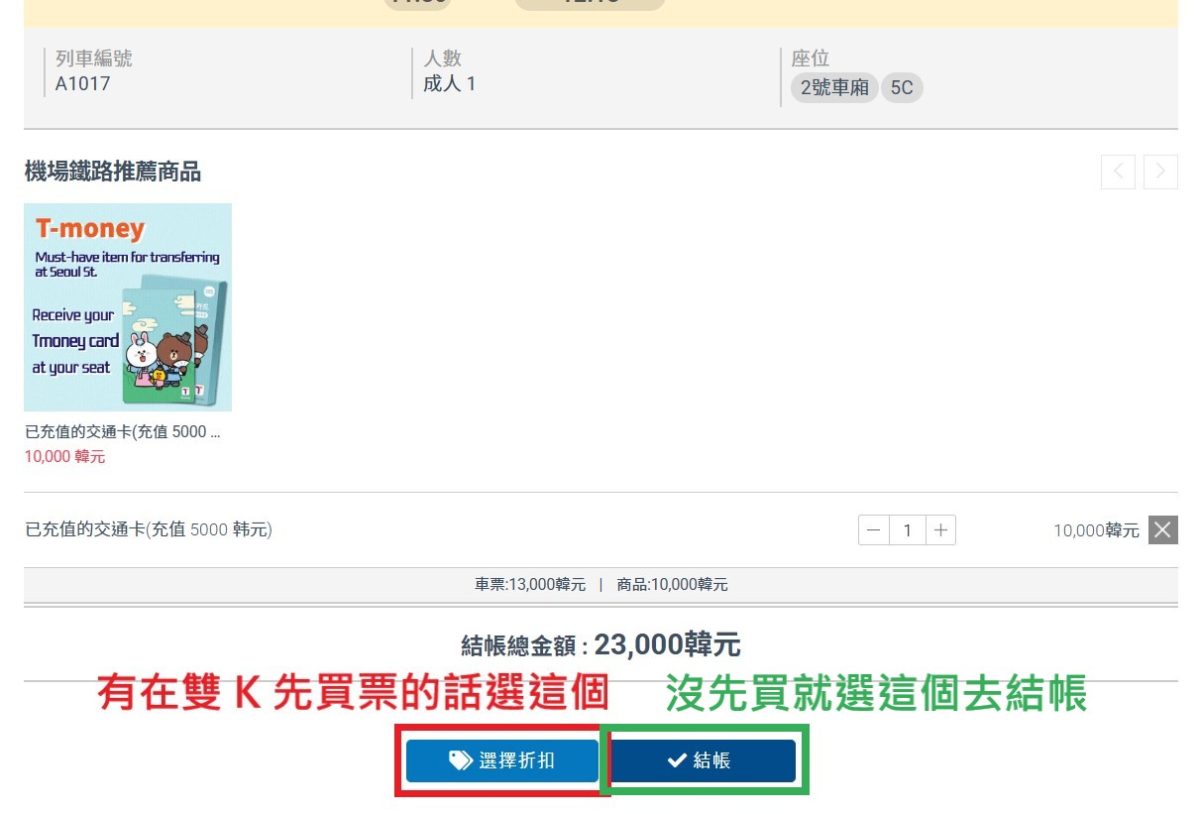Decrease transit card quantity with minus button
Screen dimensions: 1200x814
[873, 530]
